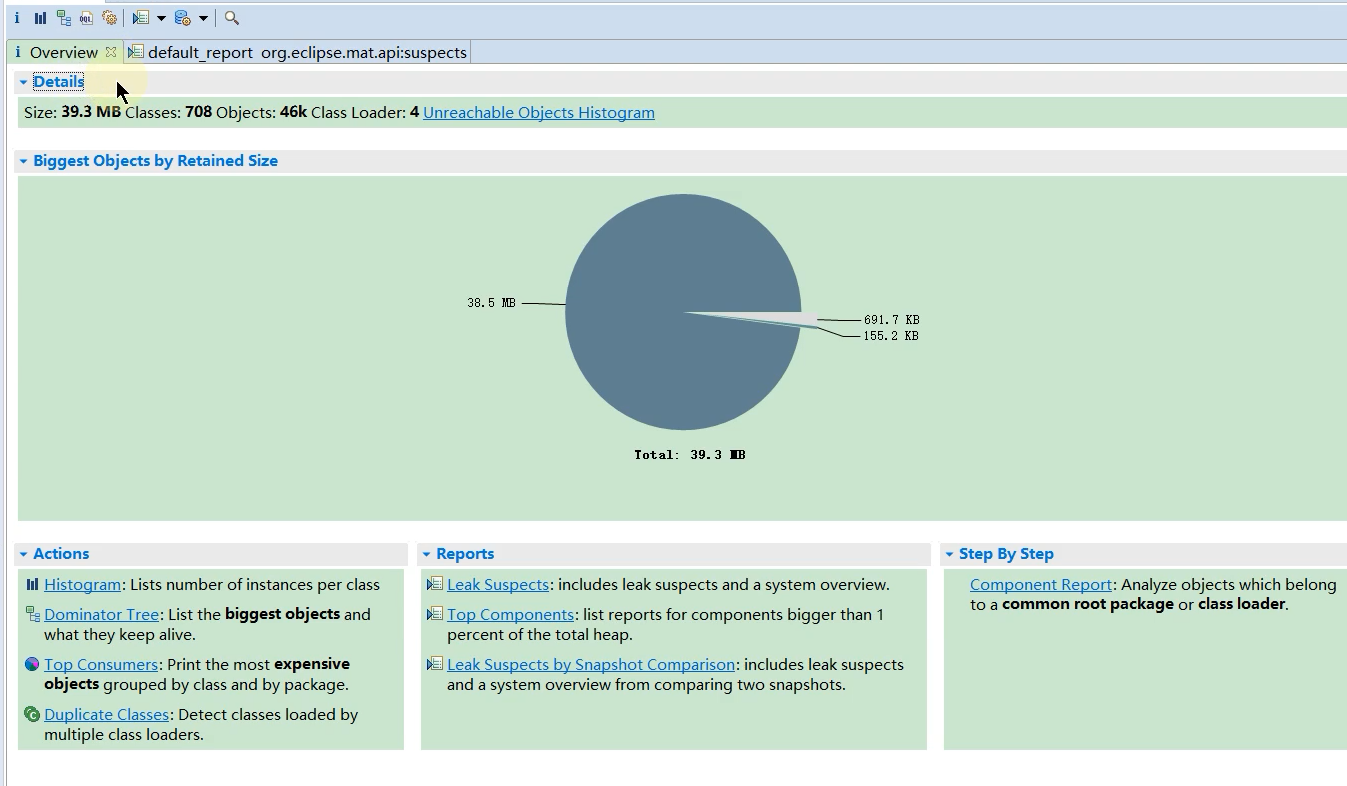The width and height of the screenshot is (1347, 786).
Task: Switch to the Overview tab
Action: 63,52
